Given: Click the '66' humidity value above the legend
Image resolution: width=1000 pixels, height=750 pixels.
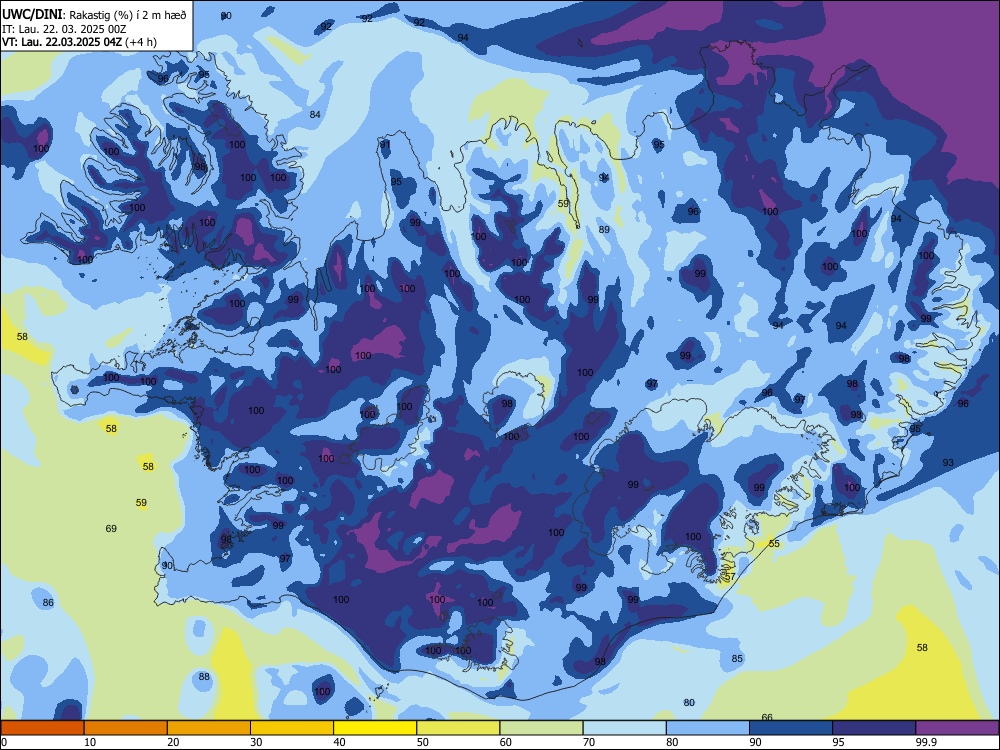Looking at the screenshot, I should point(767,717).
